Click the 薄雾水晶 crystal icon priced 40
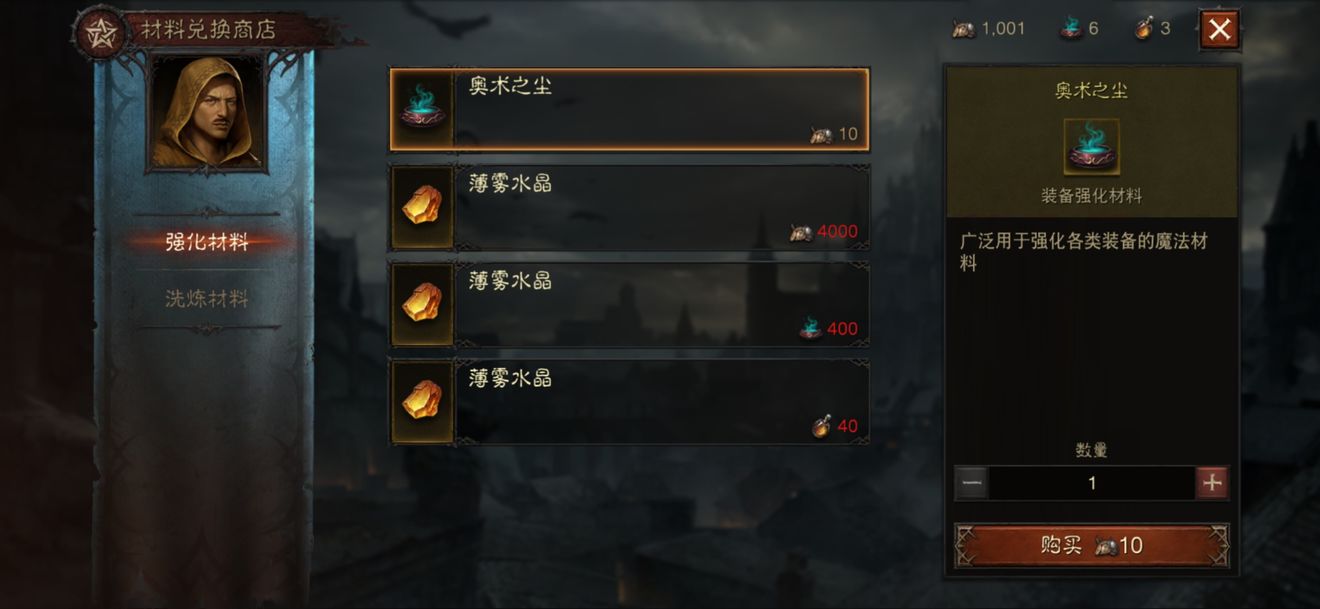1320x609 pixels. click(423, 402)
